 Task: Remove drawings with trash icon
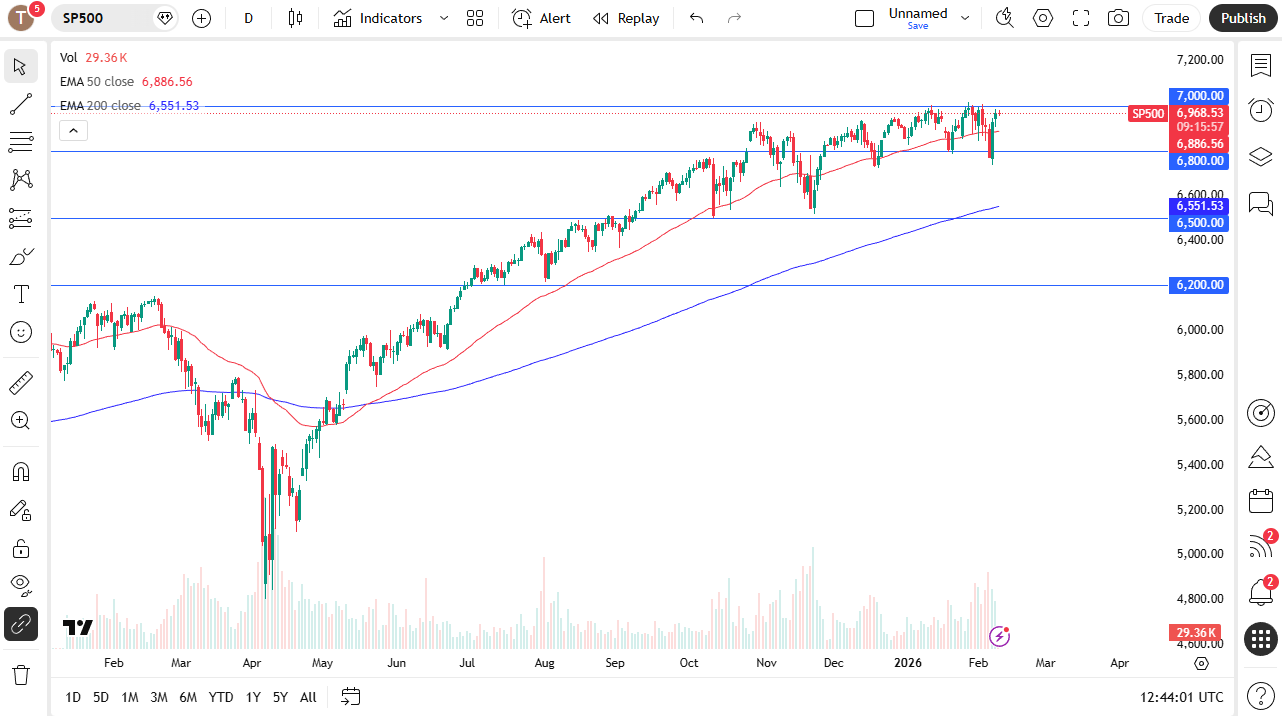21,674
